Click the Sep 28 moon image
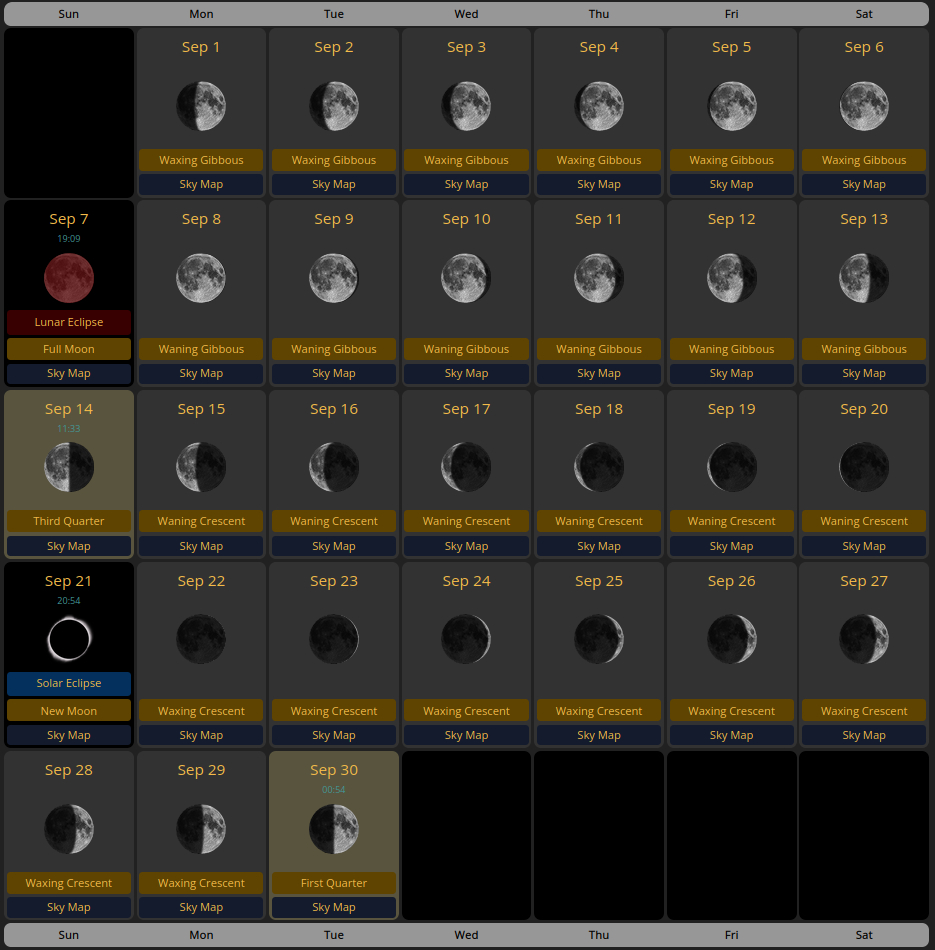This screenshot has height=950, width=935. coord(69,829)
